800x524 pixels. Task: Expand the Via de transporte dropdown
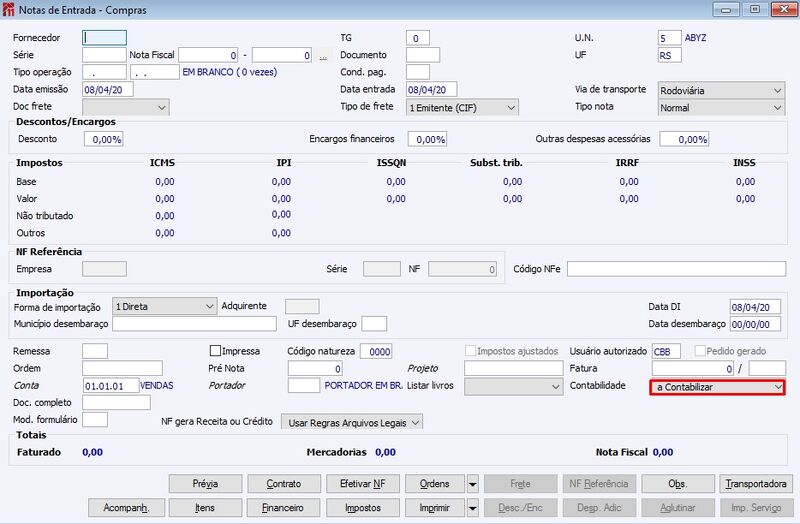pyautogui.click(x=721, y=90)
